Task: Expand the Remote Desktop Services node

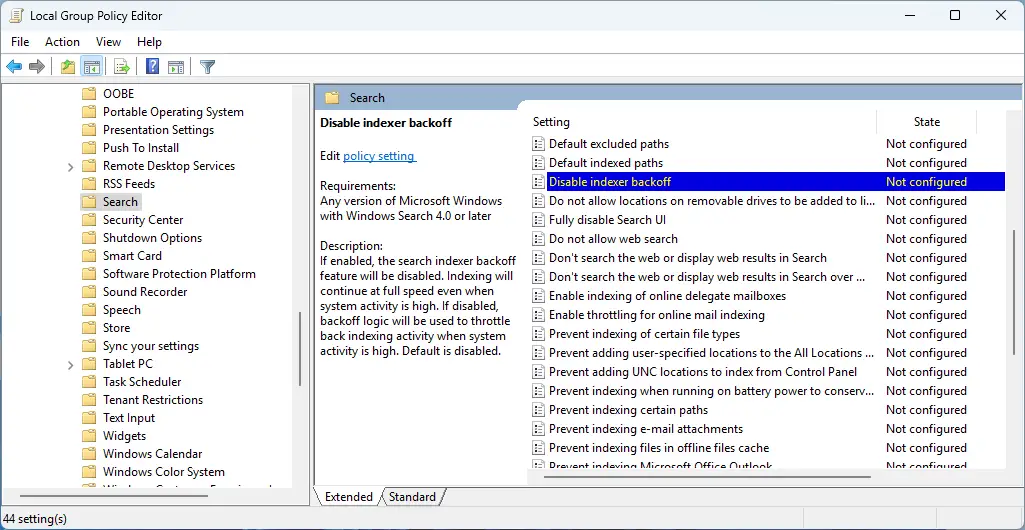Action: point(71,167)
